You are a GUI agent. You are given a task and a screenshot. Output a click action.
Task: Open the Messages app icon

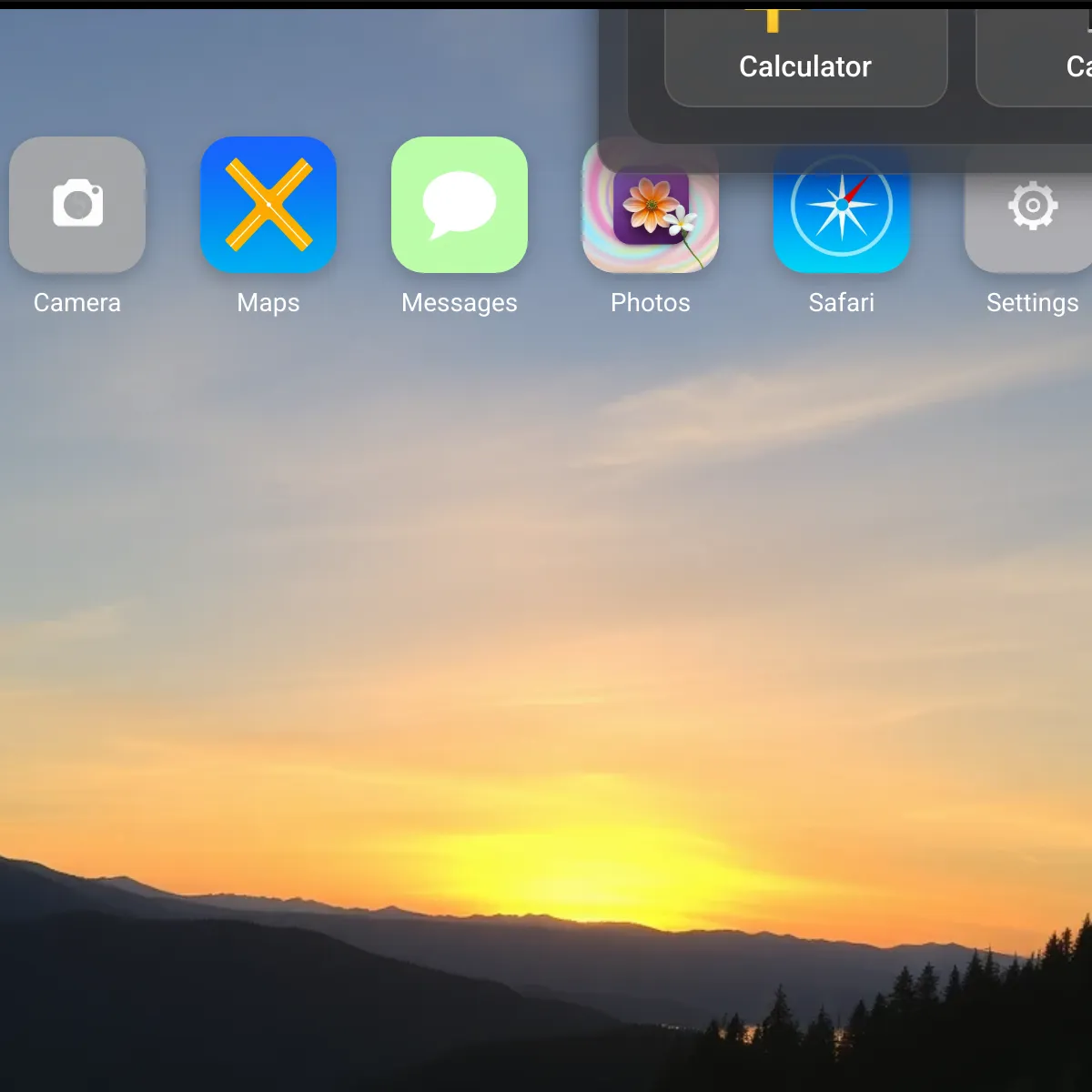(460, 205)
